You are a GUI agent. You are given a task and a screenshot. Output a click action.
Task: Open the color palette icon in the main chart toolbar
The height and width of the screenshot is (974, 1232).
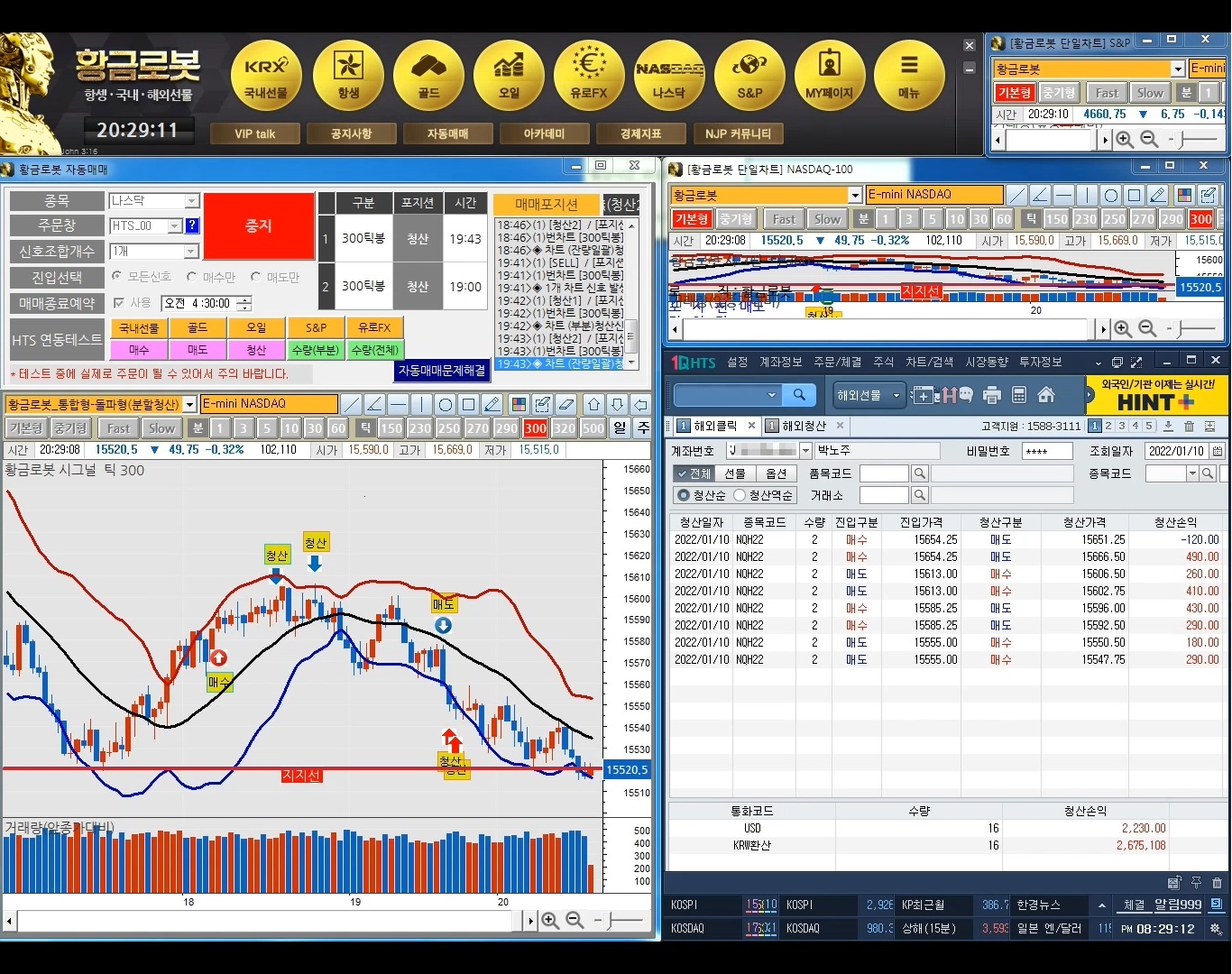(519, 404)
